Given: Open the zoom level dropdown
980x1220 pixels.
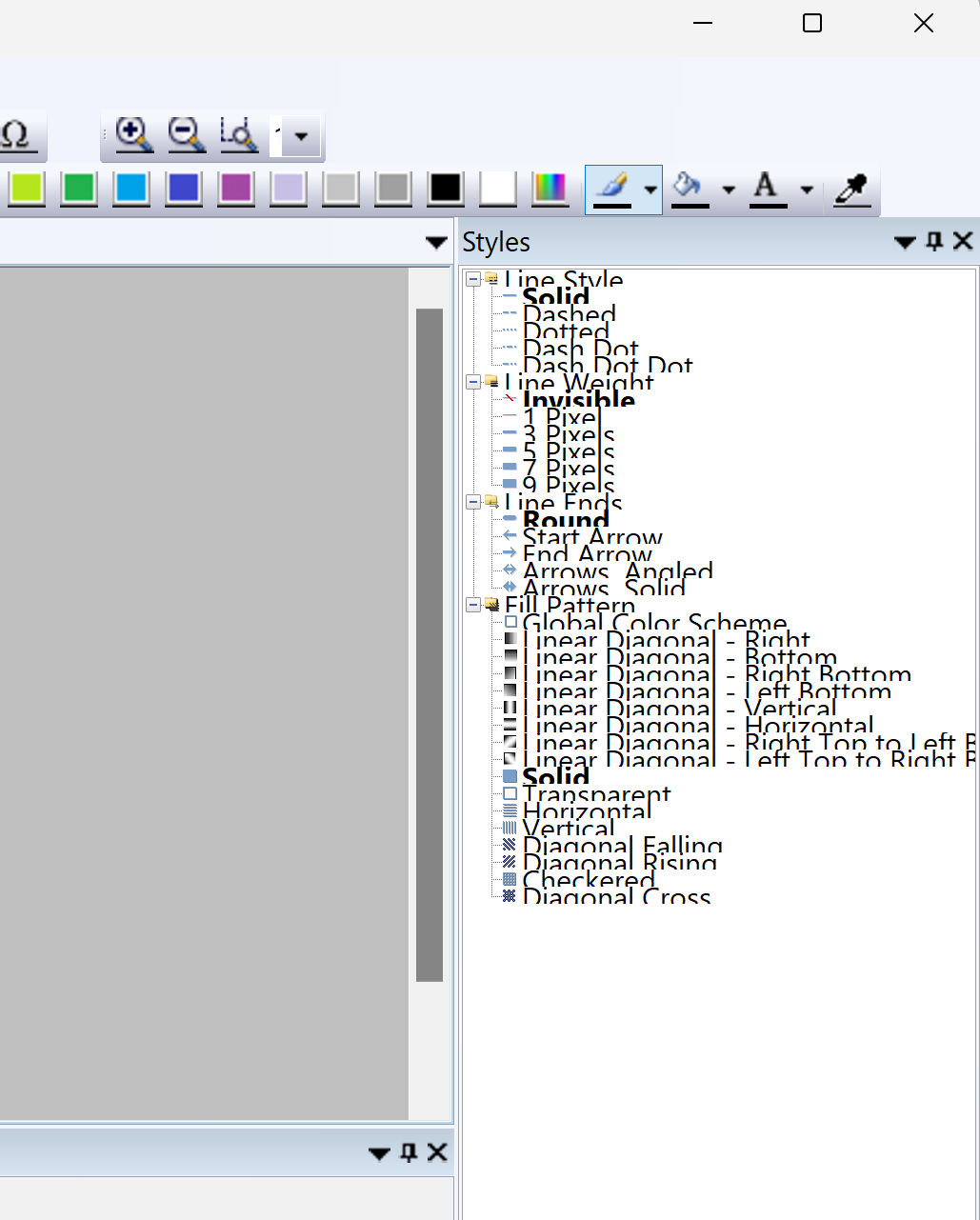Looking at the screenshot, I should [301, 136].
